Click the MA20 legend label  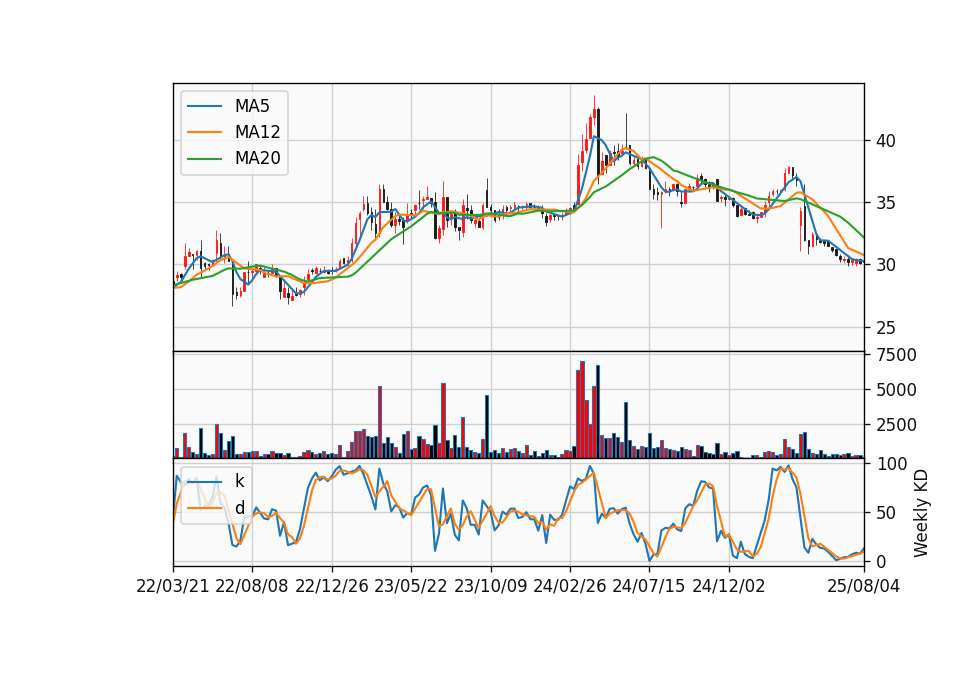257,158
